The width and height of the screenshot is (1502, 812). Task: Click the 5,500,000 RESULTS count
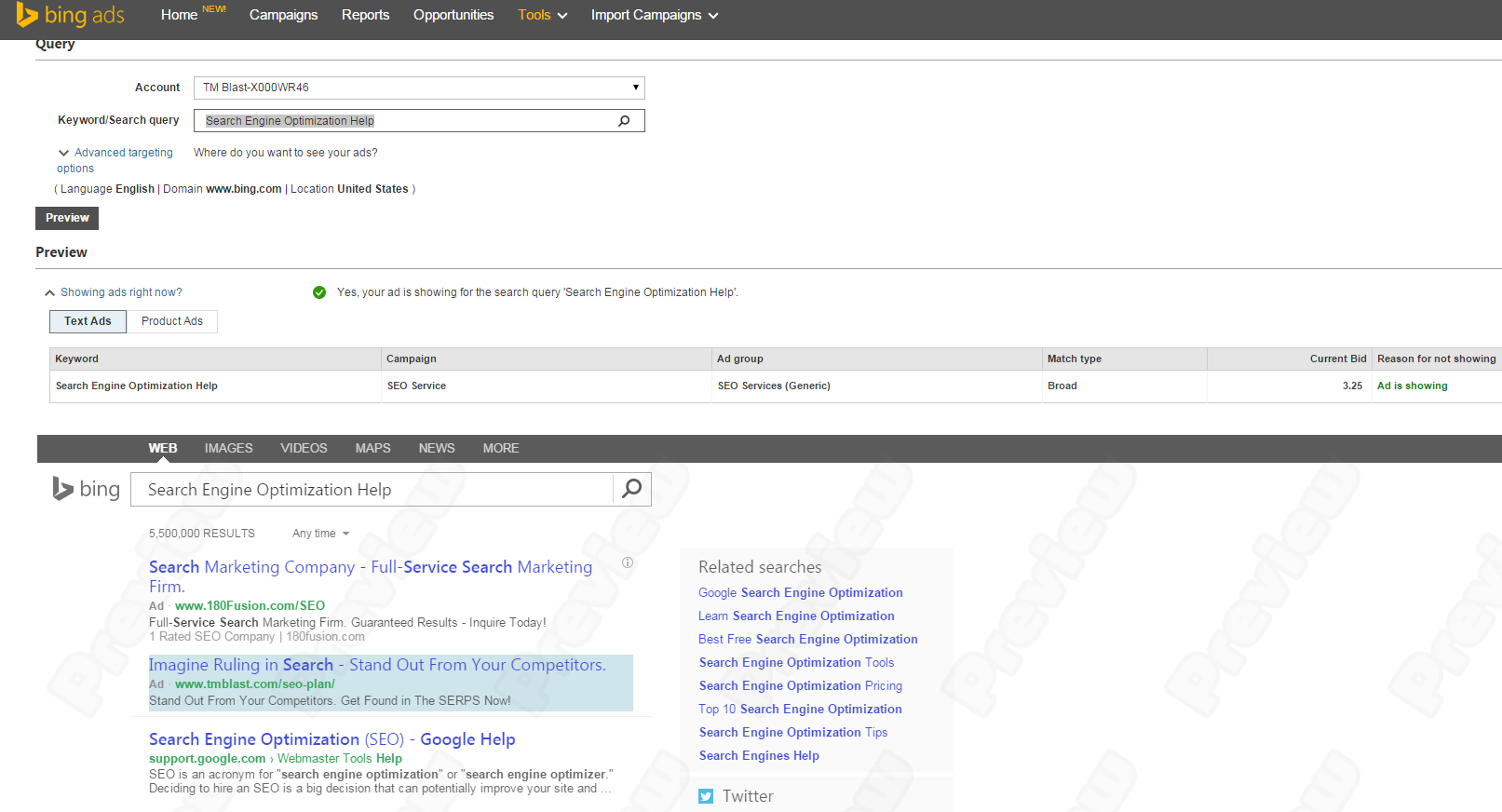click(x=202, y=534)
